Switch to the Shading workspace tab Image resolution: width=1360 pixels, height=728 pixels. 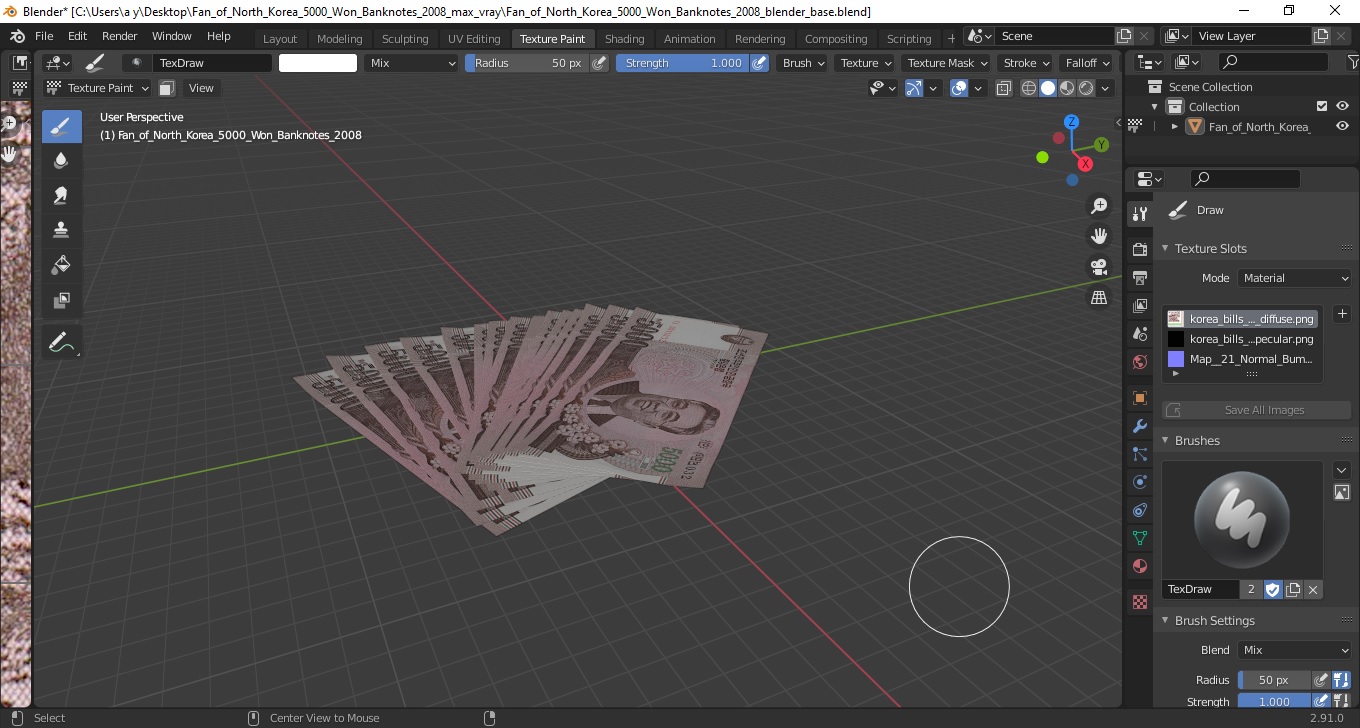click(624, 39)
